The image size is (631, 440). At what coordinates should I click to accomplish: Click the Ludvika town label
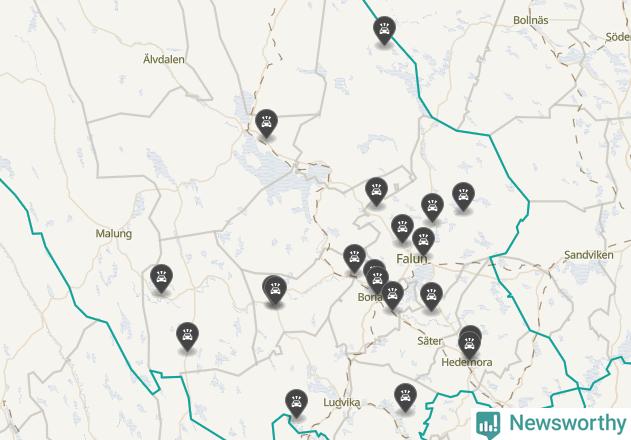[341, 402]
